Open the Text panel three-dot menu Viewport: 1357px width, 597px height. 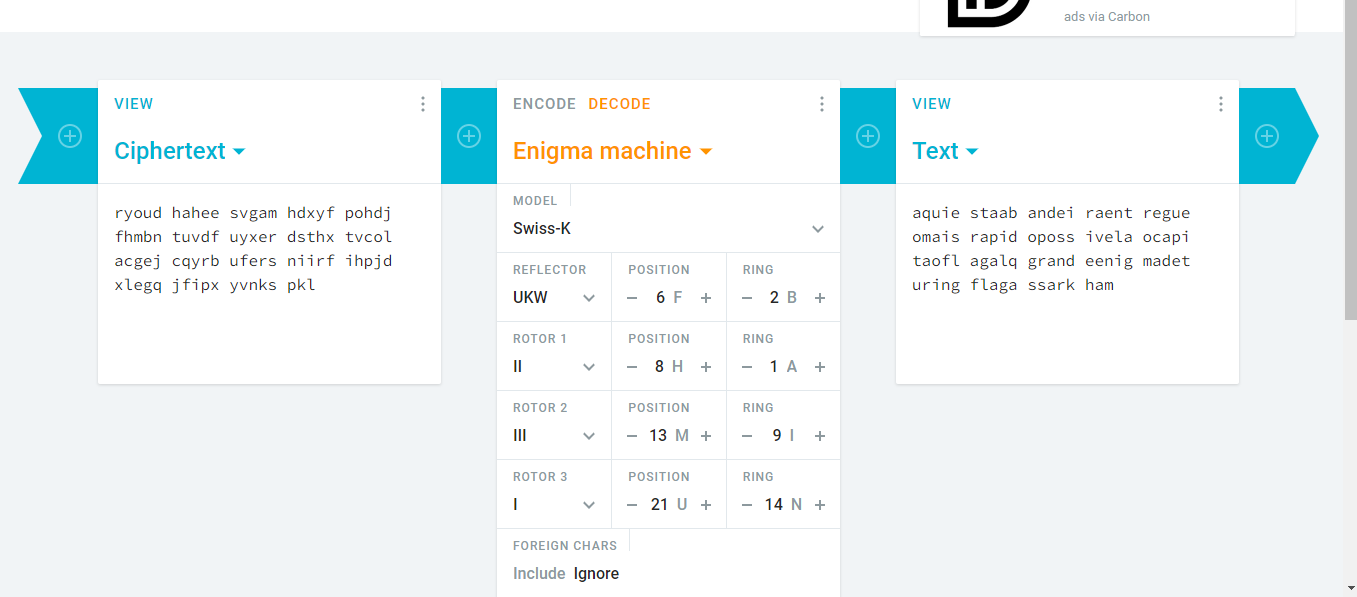pos(1221,104)
